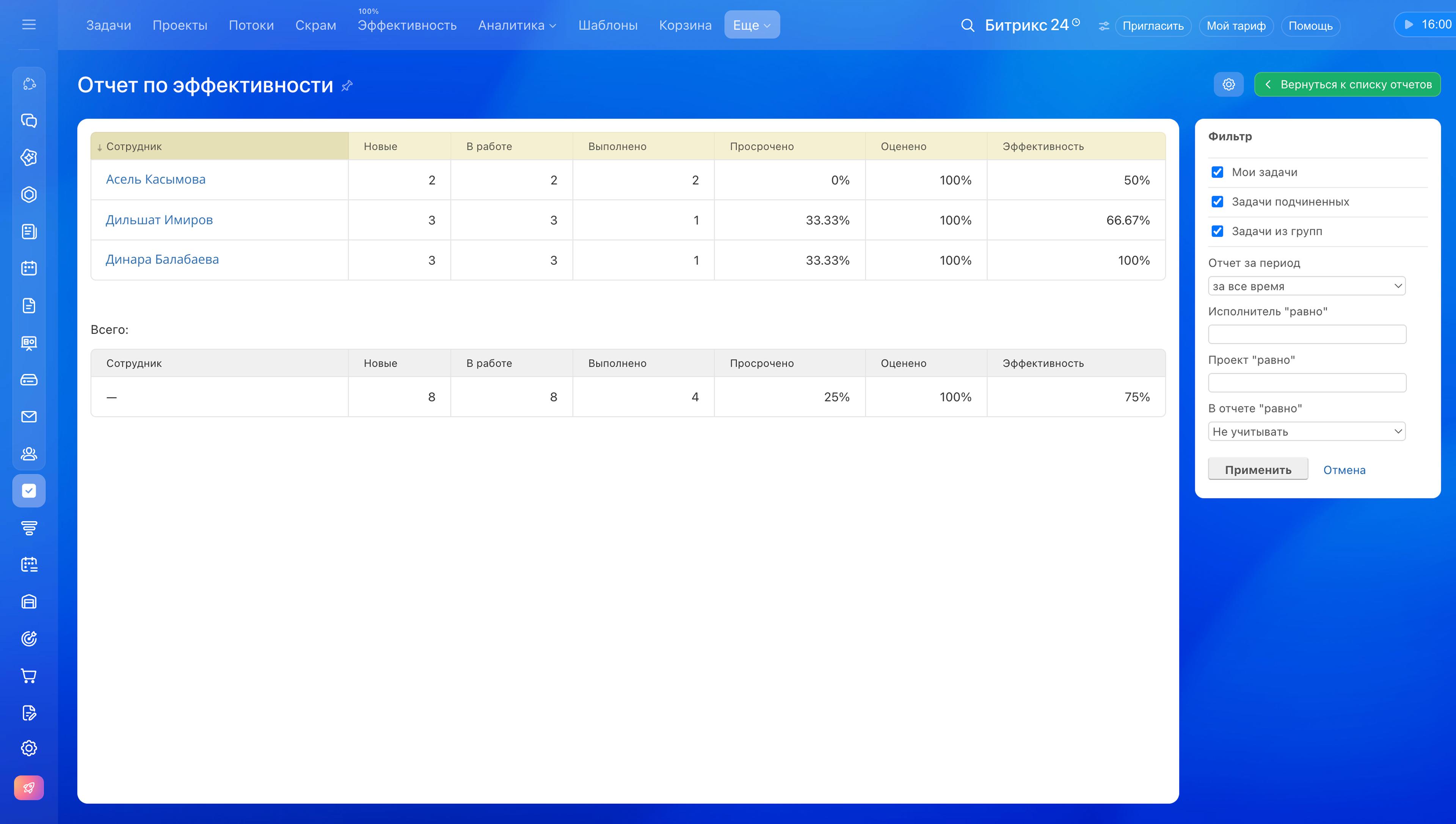Uncheck the Задачи подчиненных checkbox
The width and height of the screenshot is (1456, 824).
(x=1218, y=201)
